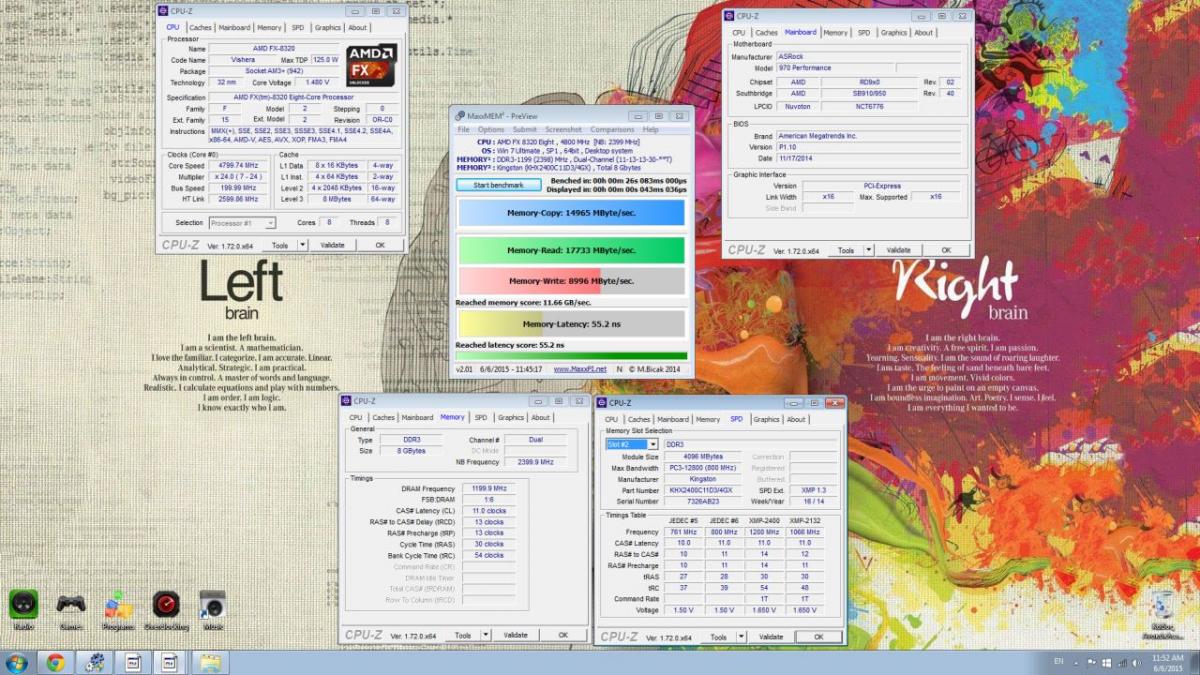The image size is (1200, 675).
Task: Click the NB Frequency value 2399.9 MHz
Action: coord(535,462)
